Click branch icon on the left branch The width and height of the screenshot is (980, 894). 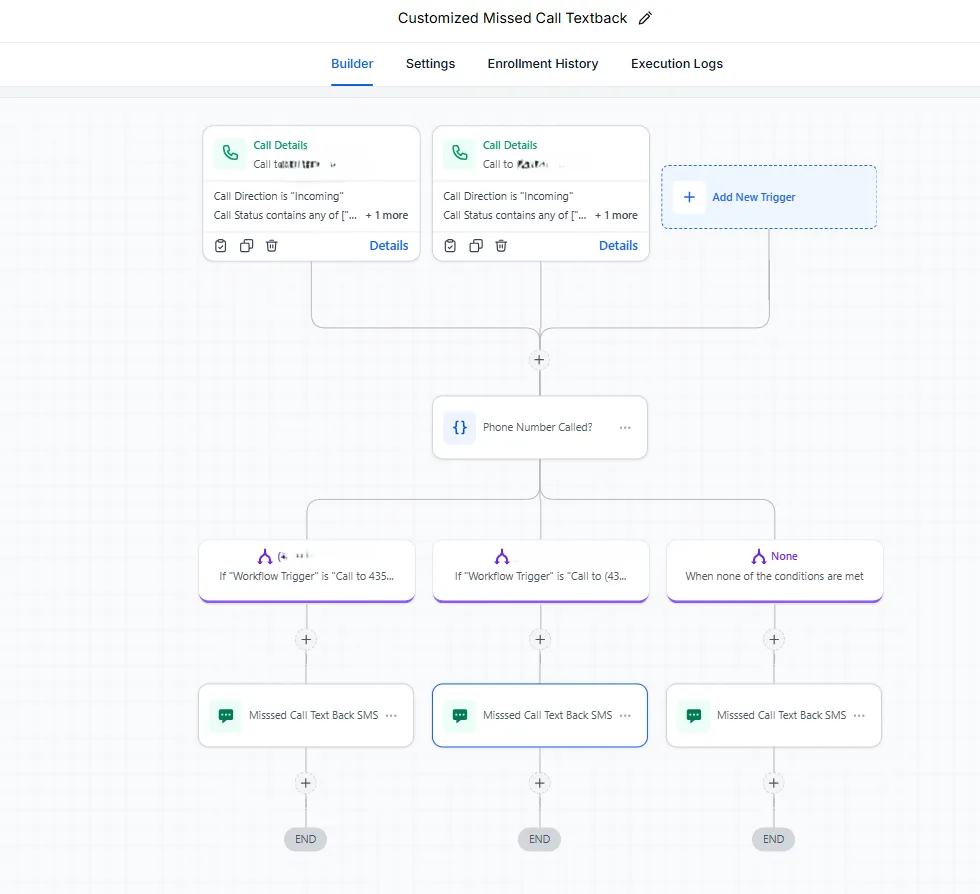[x=265, y=556]
